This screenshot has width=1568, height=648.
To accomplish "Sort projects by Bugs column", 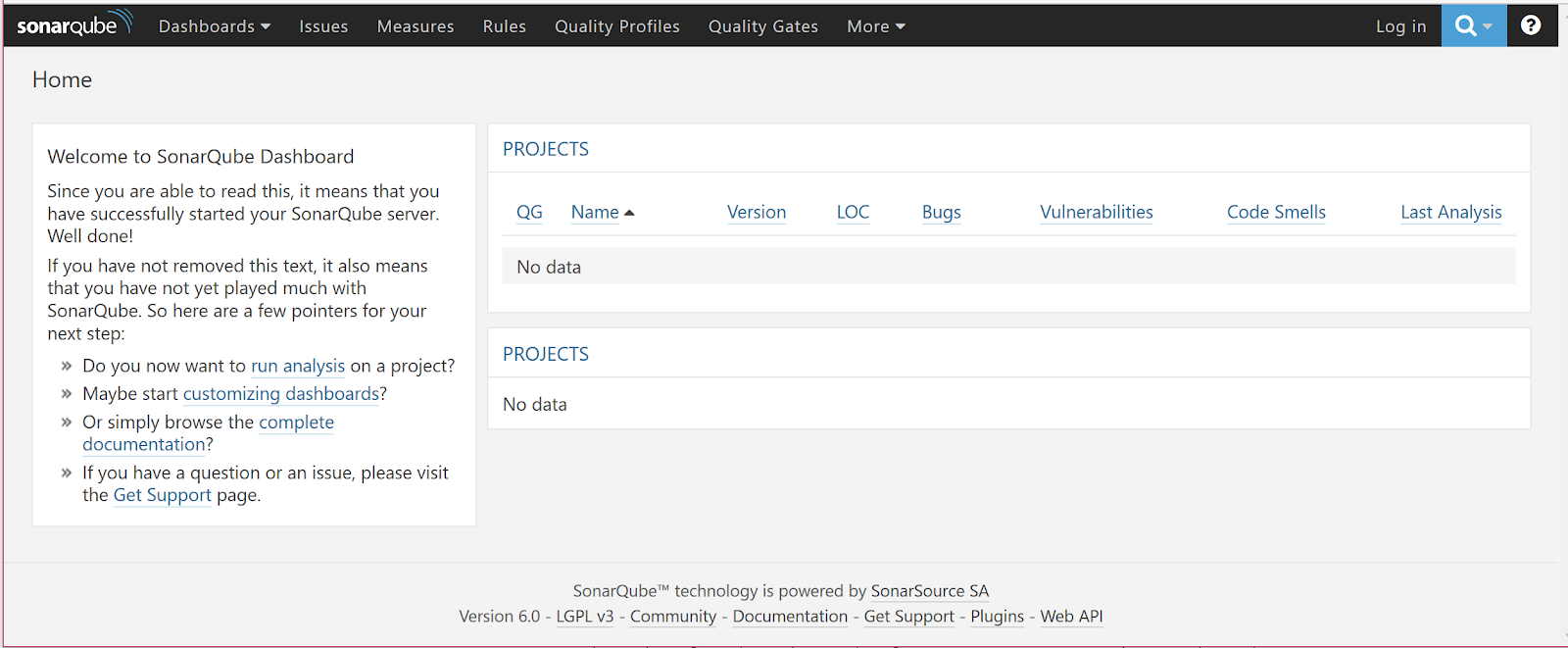I will [x=942, y=212].
